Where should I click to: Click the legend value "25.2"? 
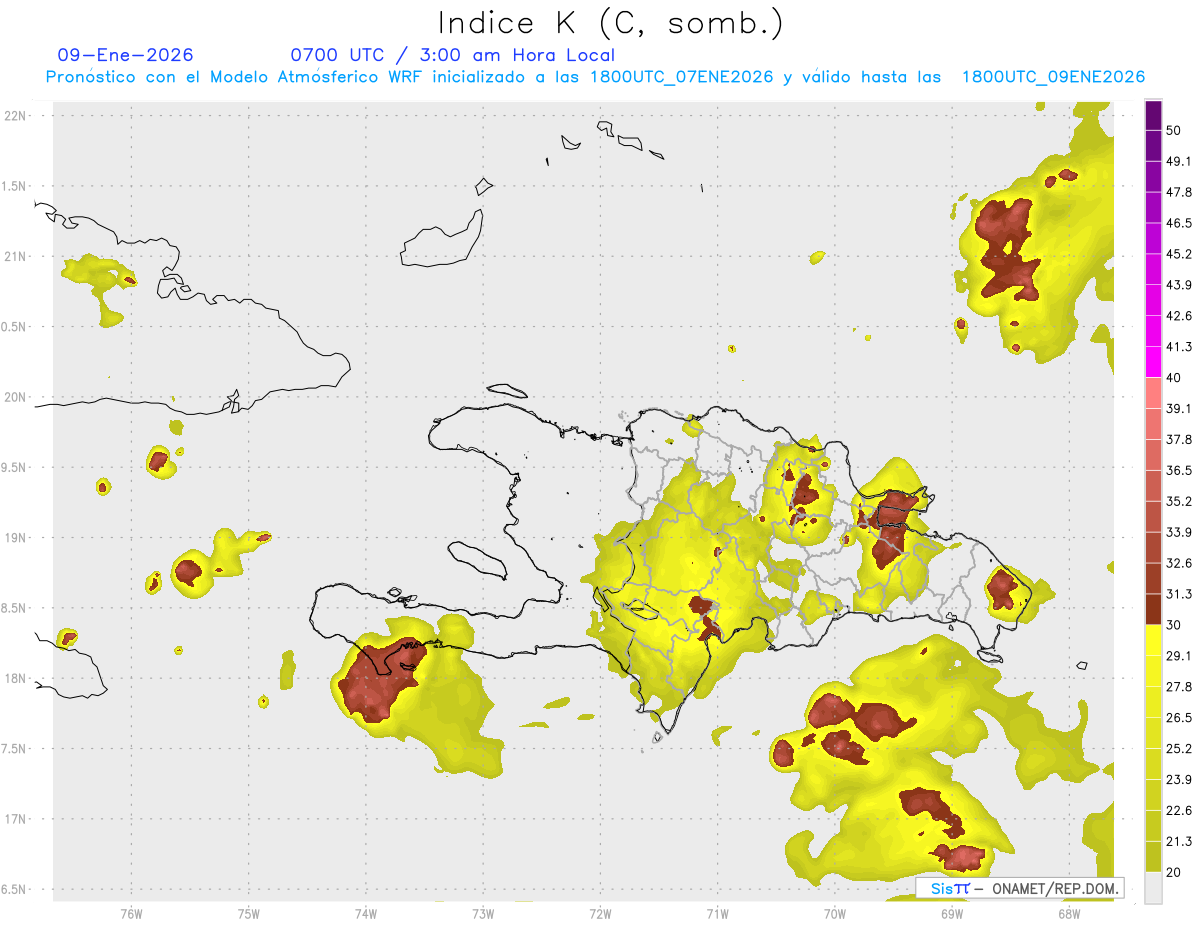click(x=1179, y=748)
